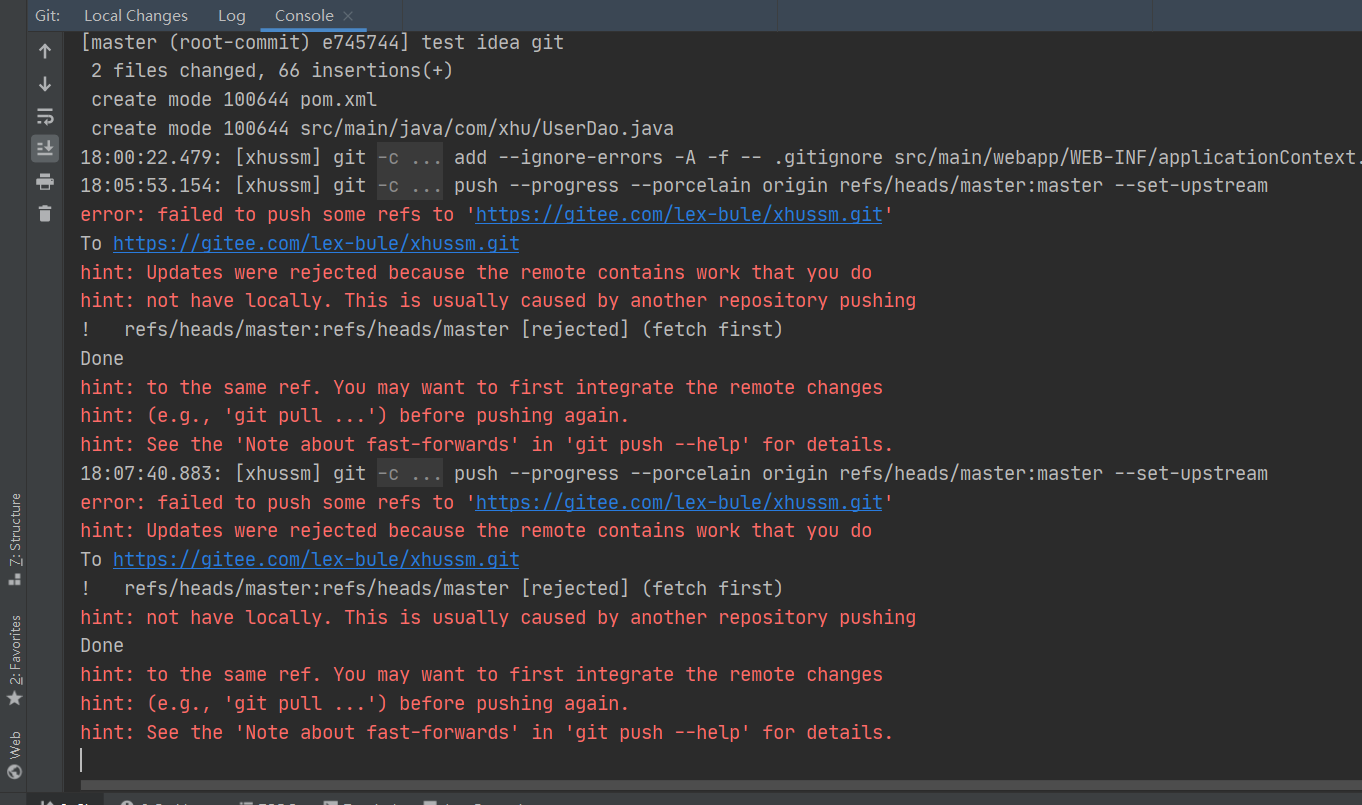Open gitee link in first 'failed to push' error
The image size is (1362, 805).
[x=679, y=215]
